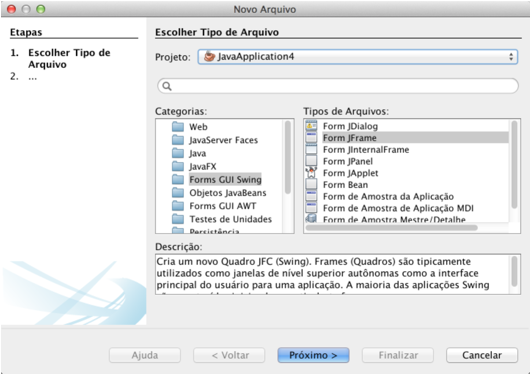Select Testes de Unidades category
This screenshot has height=375, width=531.
(x=230, y=219)
